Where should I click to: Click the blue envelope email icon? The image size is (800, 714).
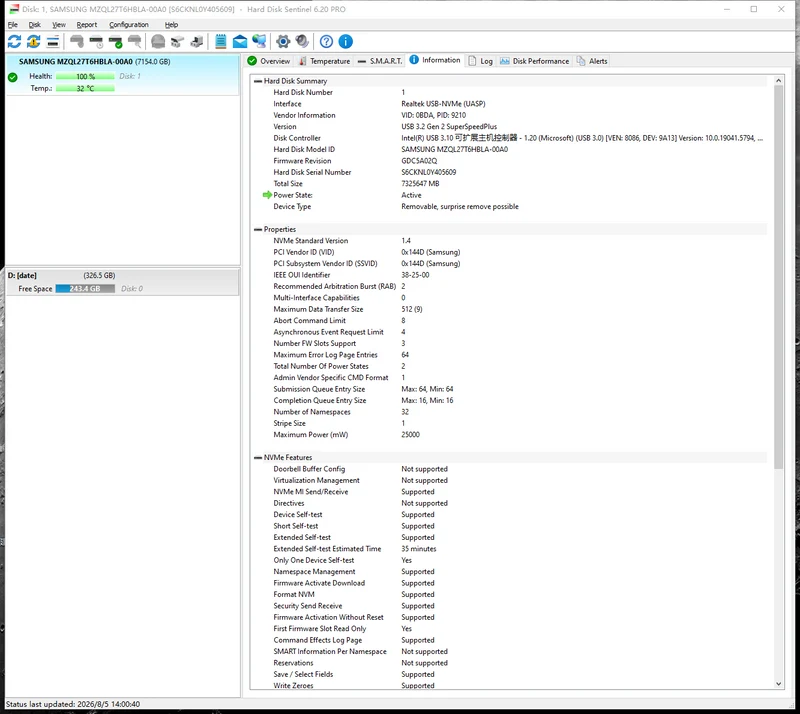point(240,41)
